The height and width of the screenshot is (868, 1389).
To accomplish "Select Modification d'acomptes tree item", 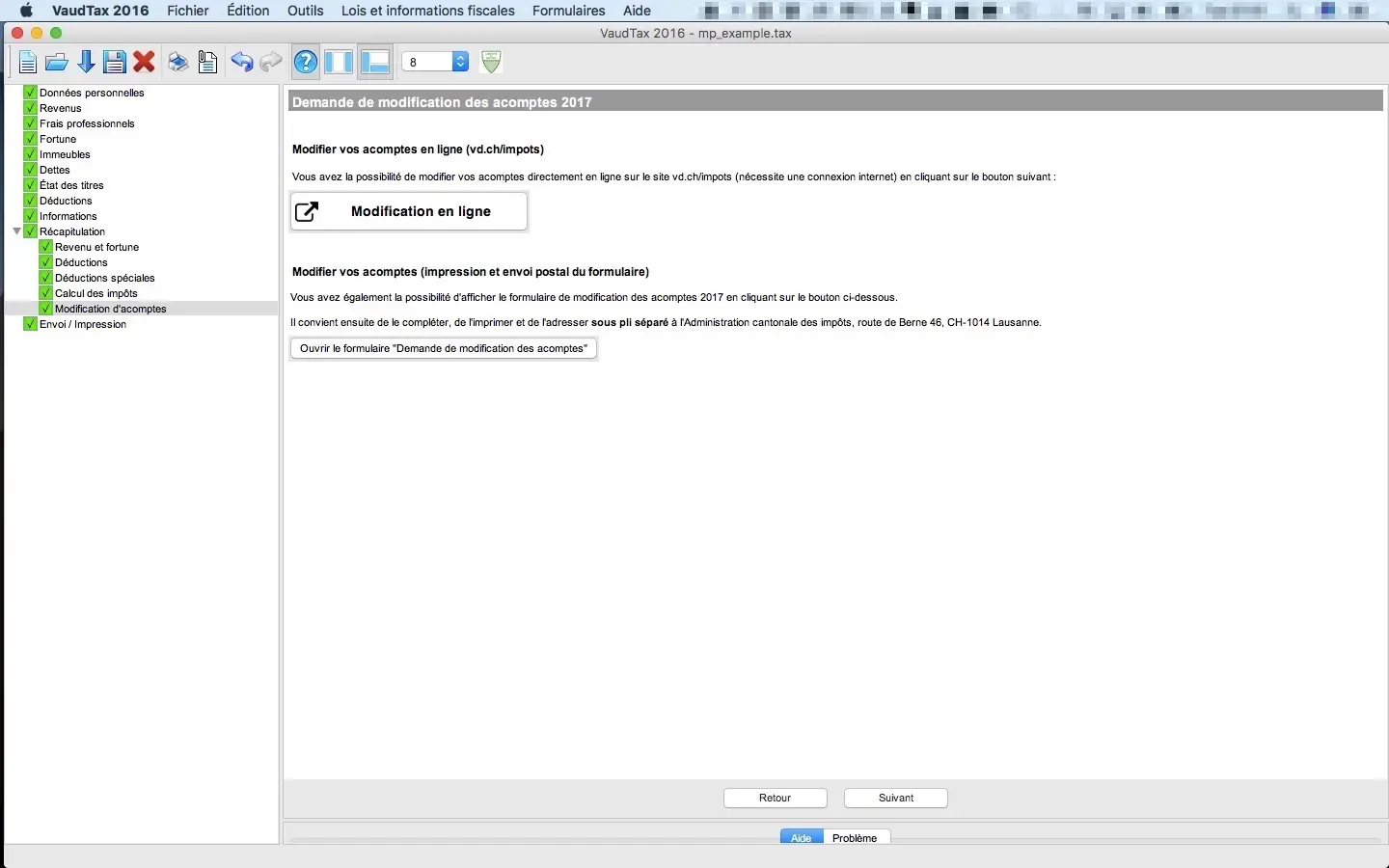I will (111, 309).
